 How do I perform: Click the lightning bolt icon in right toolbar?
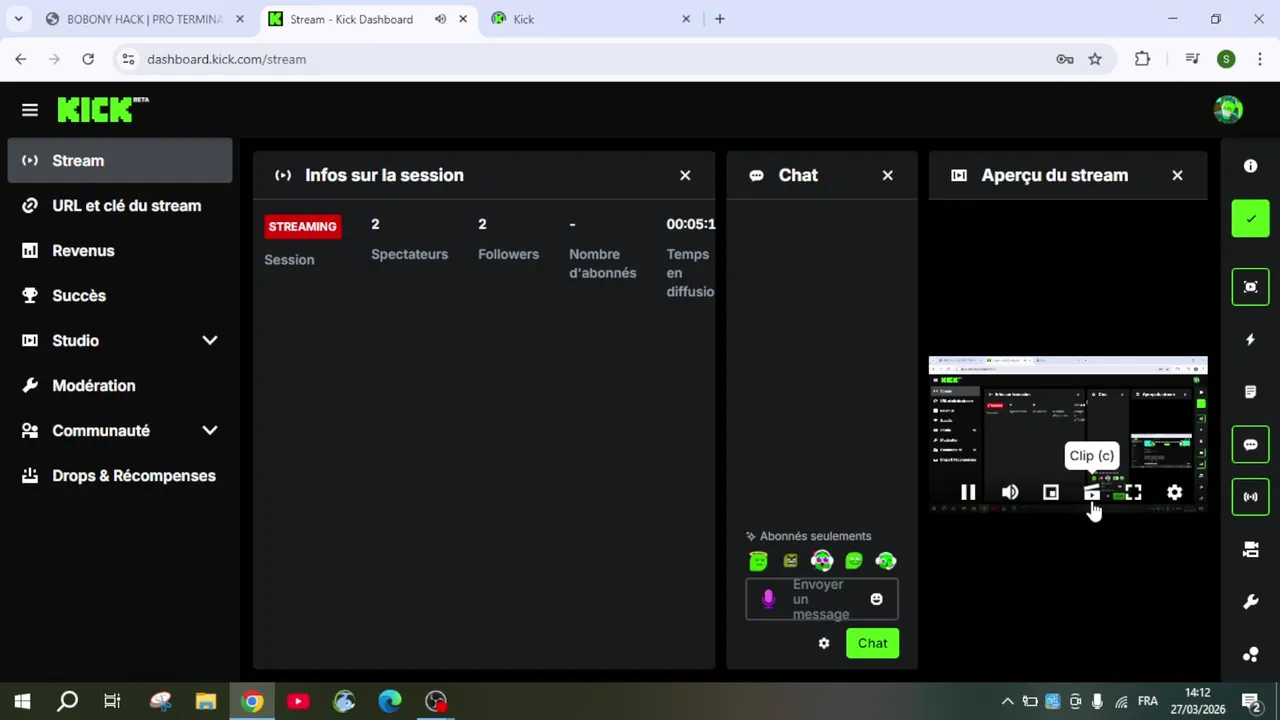coord(1250,340)
